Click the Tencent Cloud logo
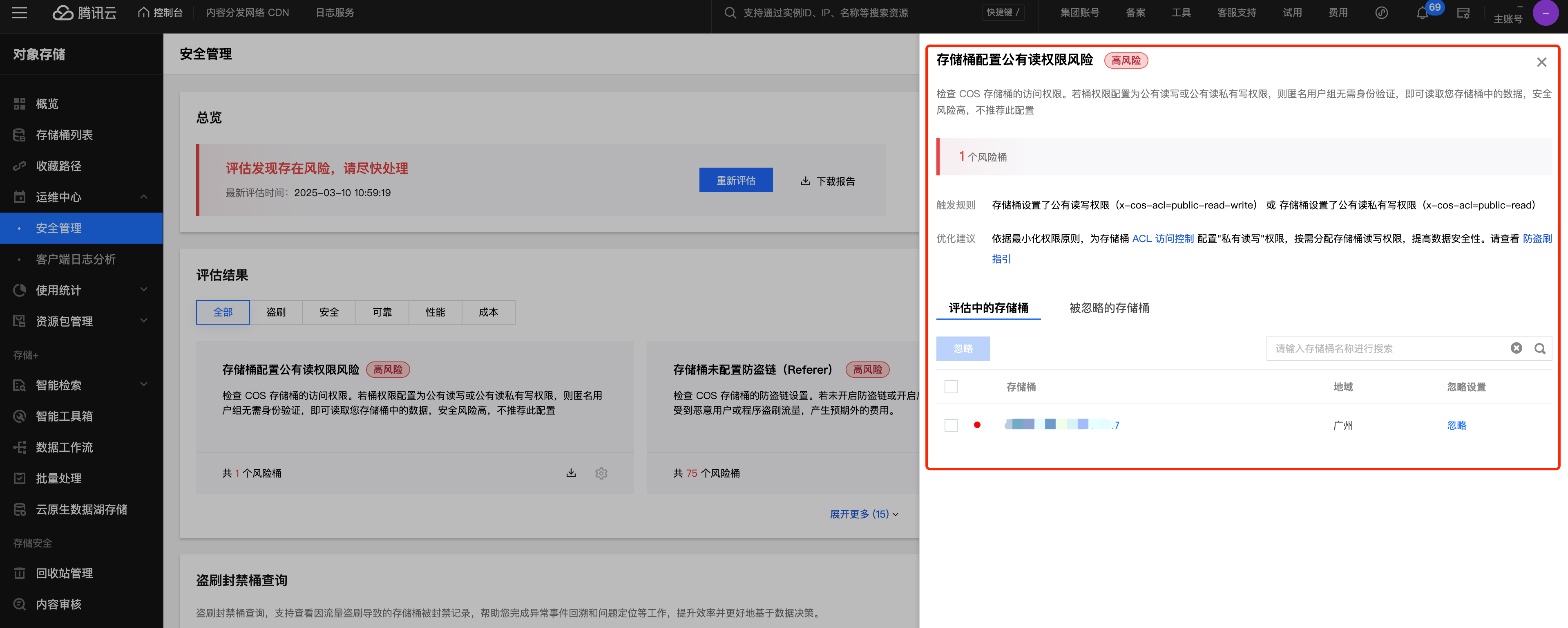 pos(84,12)
